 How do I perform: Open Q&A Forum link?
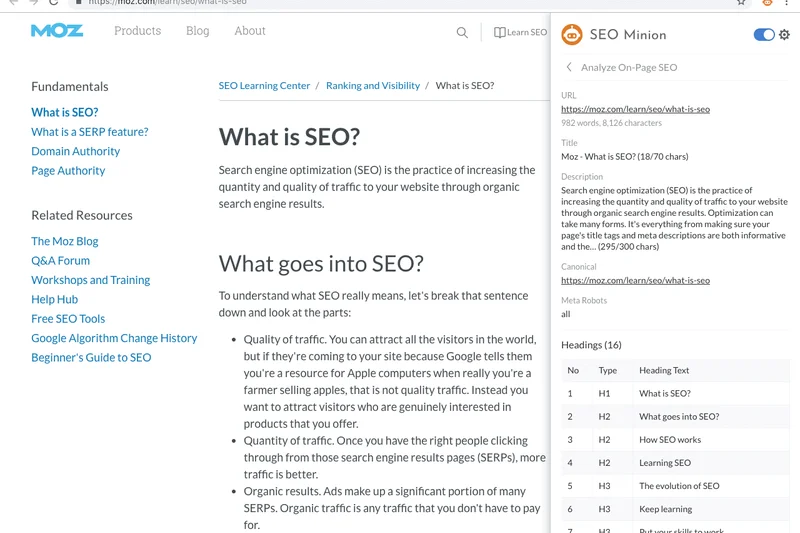tap(60, 261)
